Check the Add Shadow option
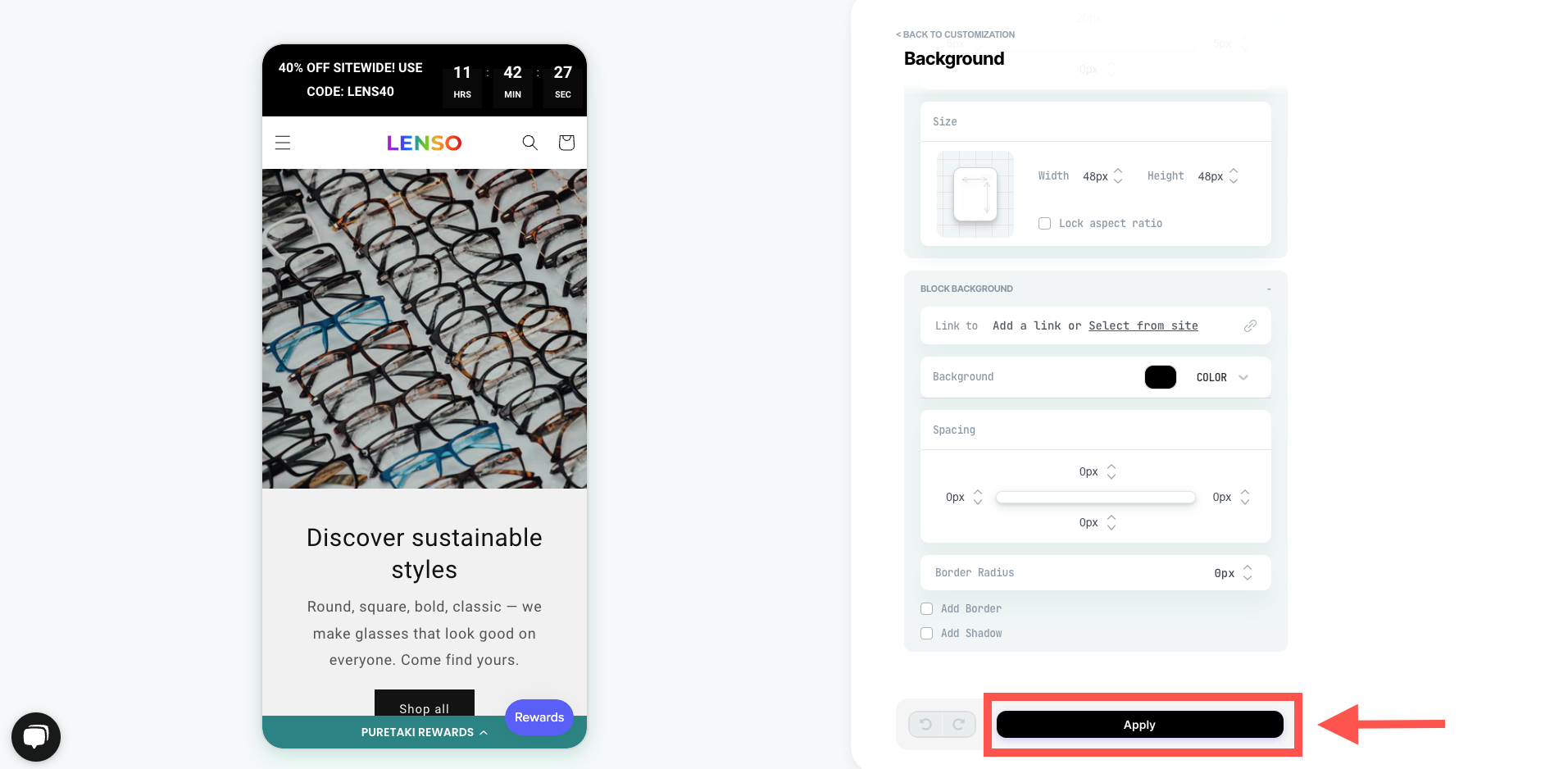Screen dimensions: 1568x769 927,633
